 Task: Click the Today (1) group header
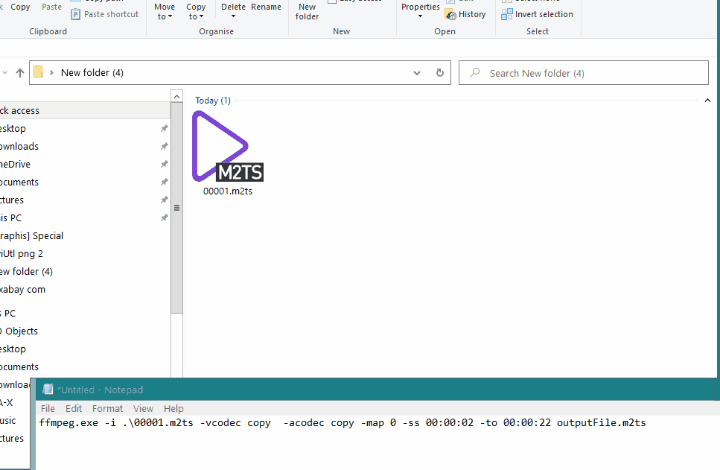coord(213,101)
